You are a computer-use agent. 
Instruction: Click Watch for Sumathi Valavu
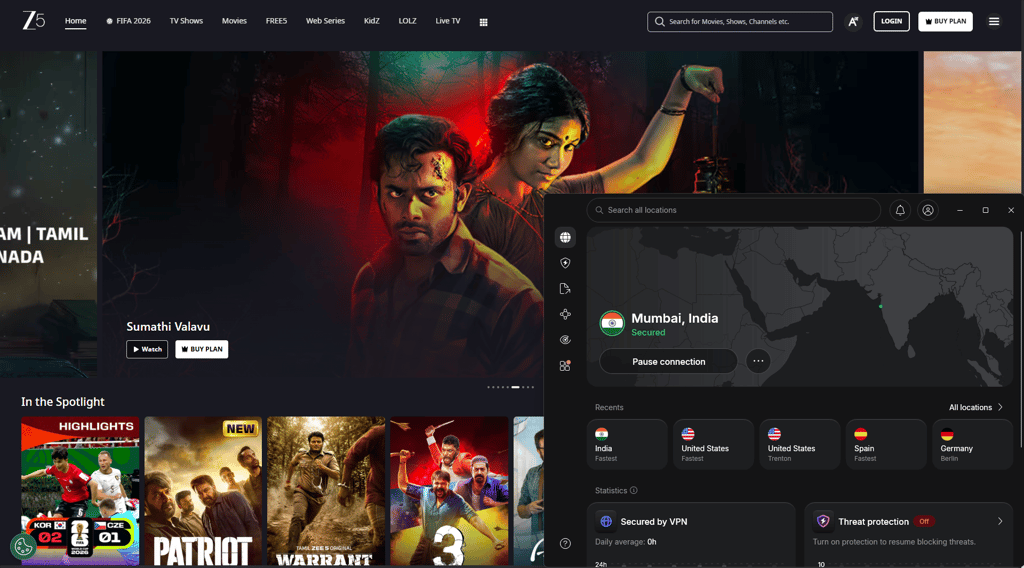tap(147, 349)
